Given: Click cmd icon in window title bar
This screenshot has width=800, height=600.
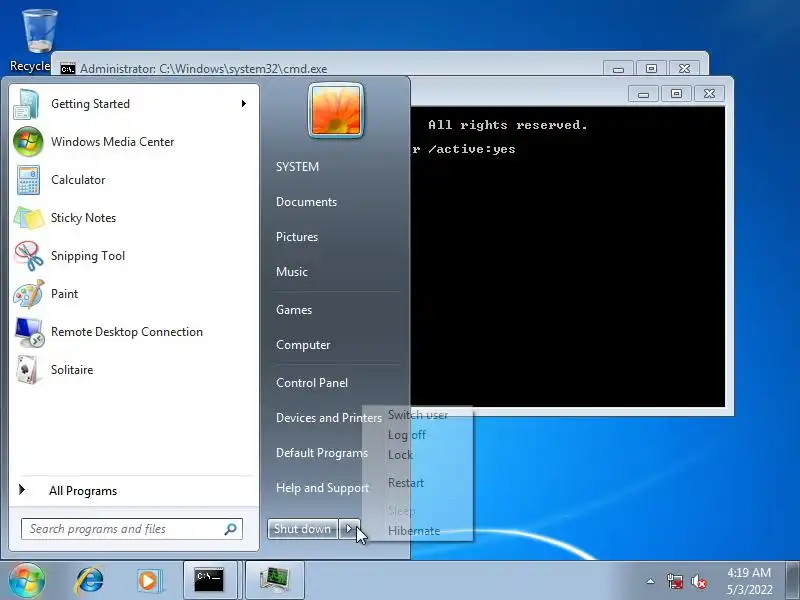Looking at the screenshot, I should pos(67,69).
